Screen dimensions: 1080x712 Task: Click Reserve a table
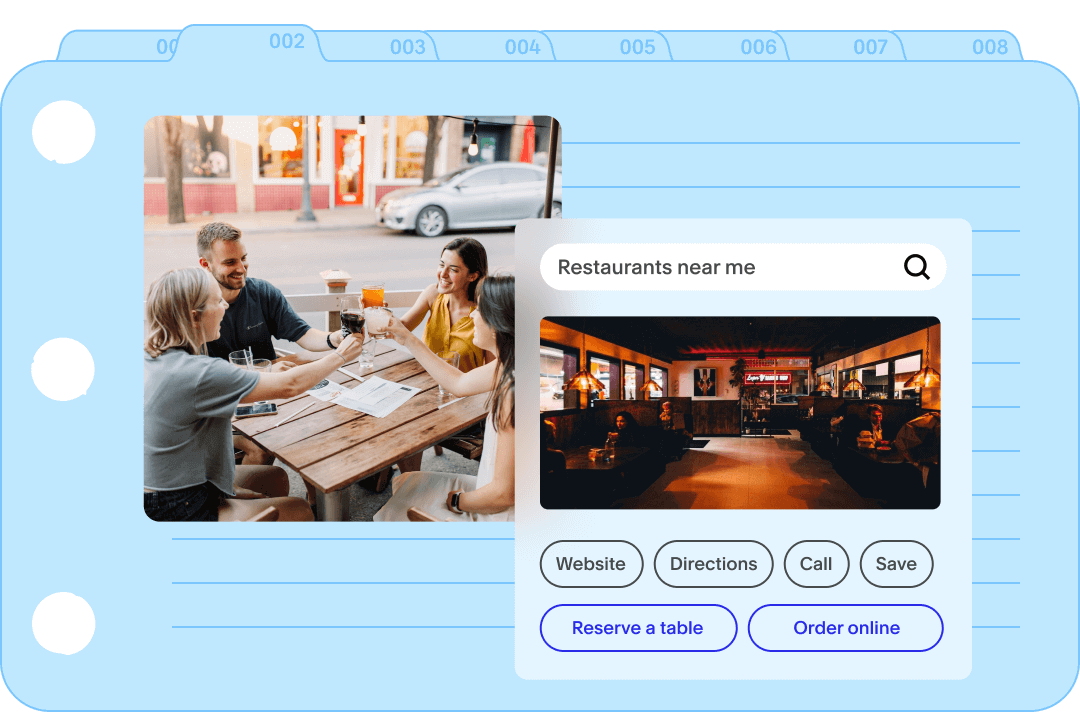pos(638,628)
